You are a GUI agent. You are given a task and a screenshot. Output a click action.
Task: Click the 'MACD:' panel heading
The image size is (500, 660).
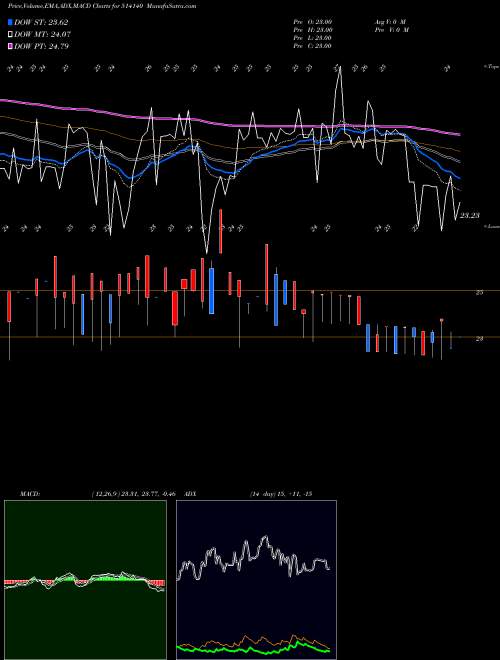pos(30,494)
